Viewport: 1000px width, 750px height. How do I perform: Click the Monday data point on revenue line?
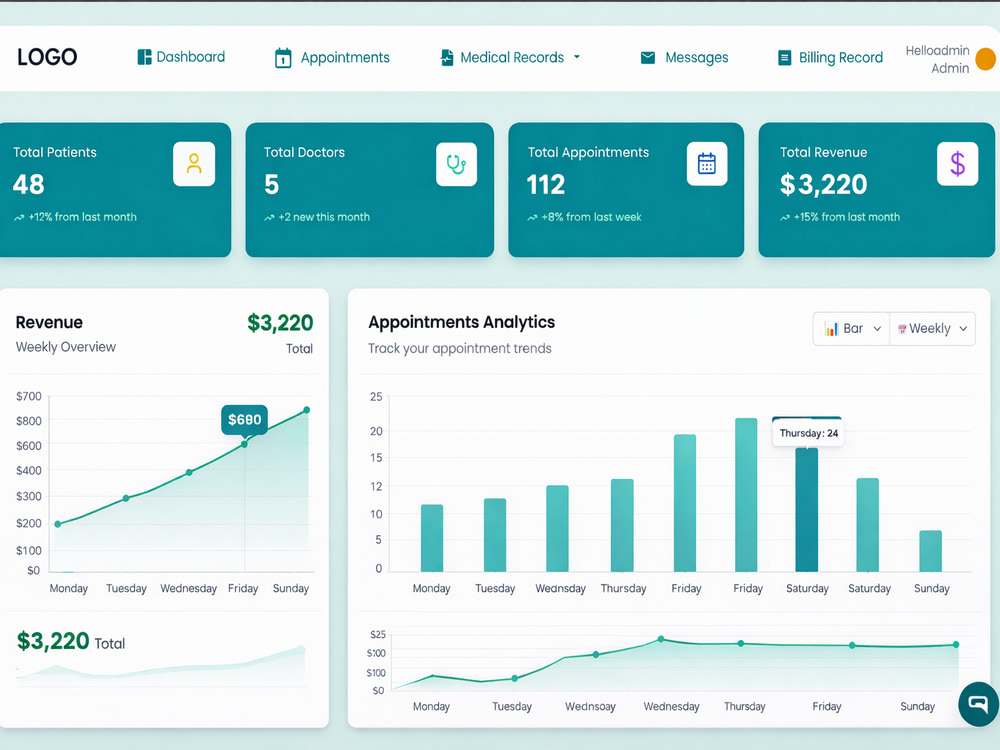[x=58, y=524]
